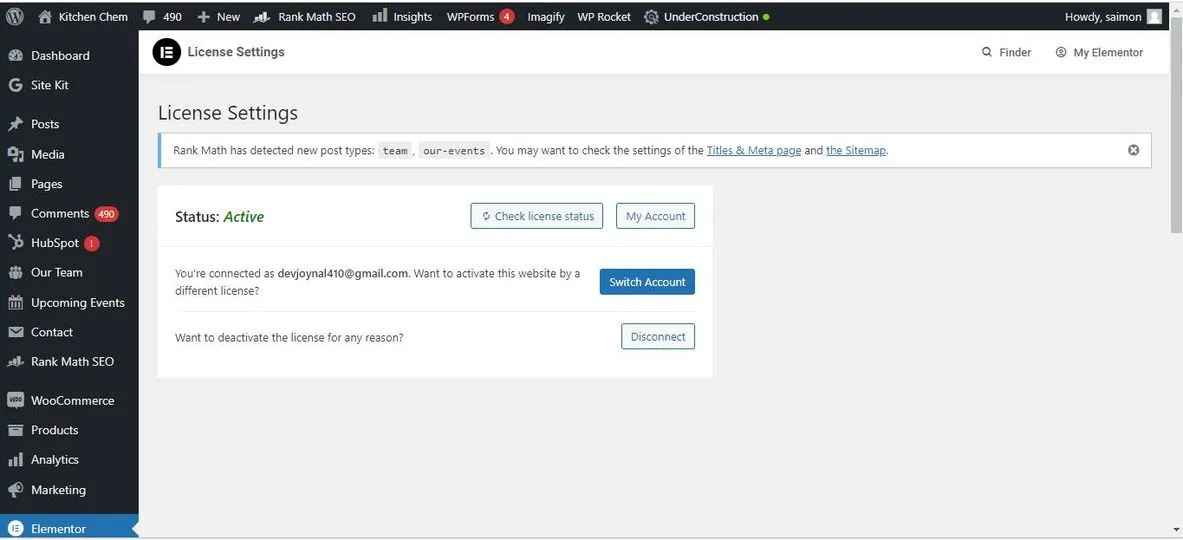Click the Posts pushpin icon
1183x540 pixels.
[15, 124]
